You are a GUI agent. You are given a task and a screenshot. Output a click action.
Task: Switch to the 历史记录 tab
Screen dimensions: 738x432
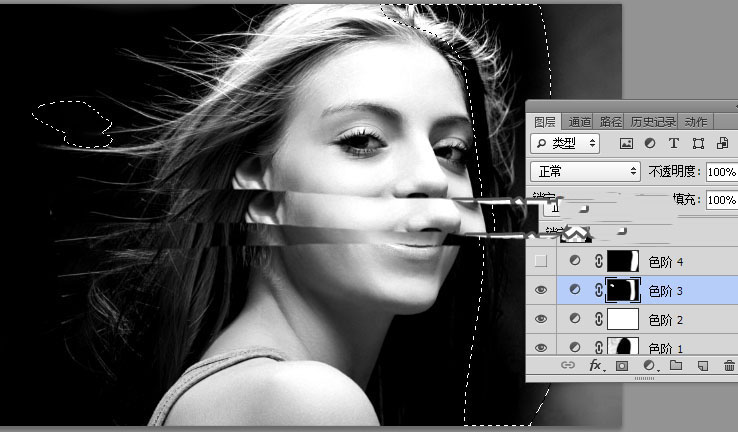coord(630,121)
